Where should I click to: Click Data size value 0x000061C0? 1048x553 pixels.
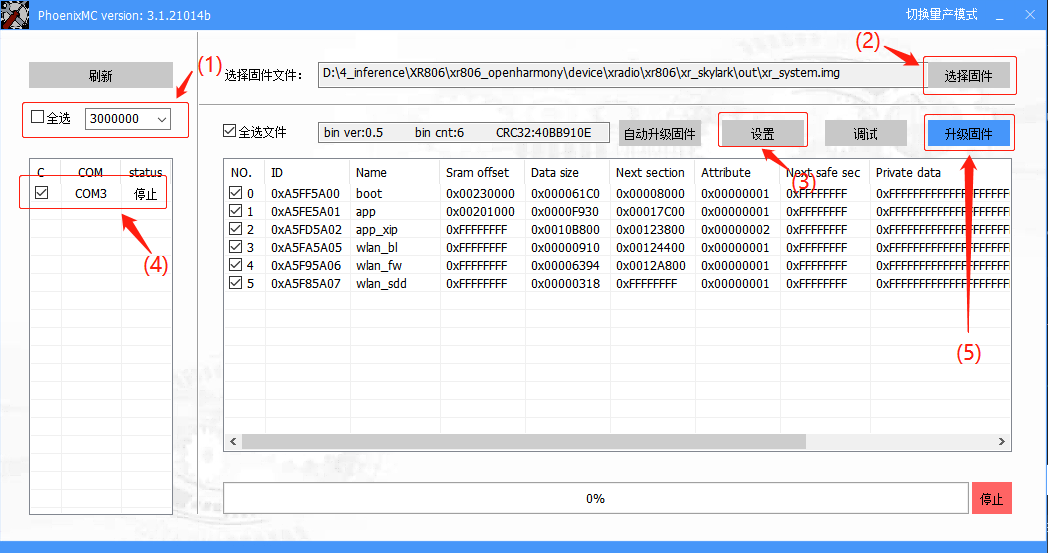[x=565, y=194]
